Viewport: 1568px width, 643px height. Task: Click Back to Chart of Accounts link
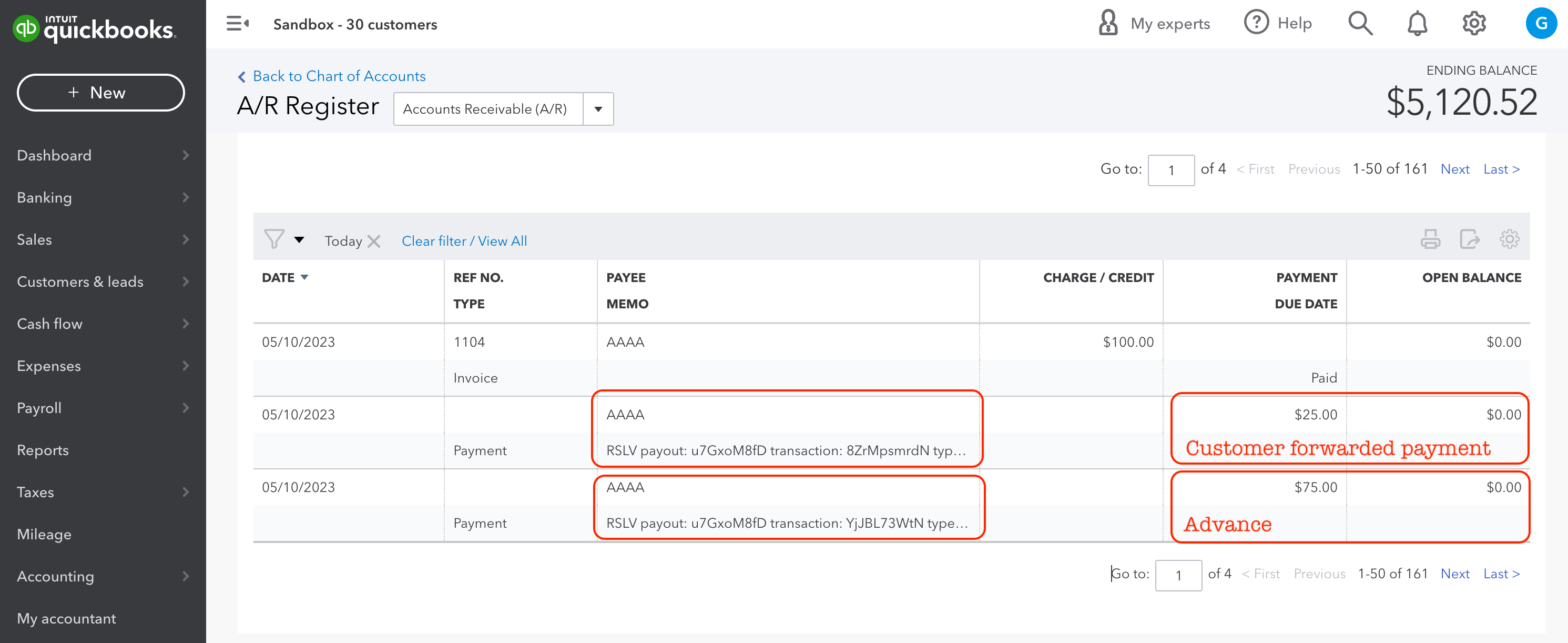tap(339, 76)
